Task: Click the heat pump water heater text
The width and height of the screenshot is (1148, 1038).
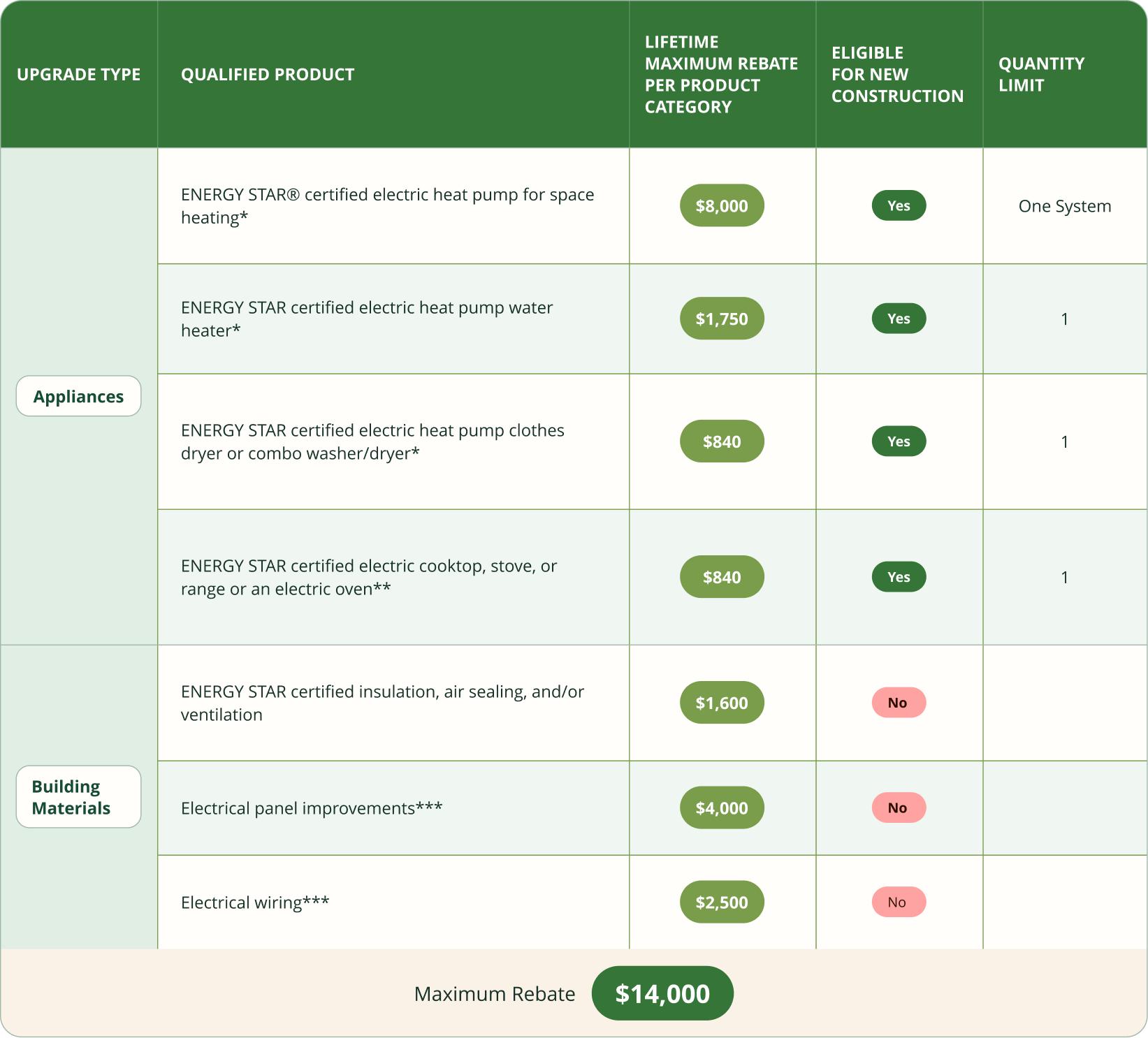Action: pyautogui.click(x=367, y=319)
